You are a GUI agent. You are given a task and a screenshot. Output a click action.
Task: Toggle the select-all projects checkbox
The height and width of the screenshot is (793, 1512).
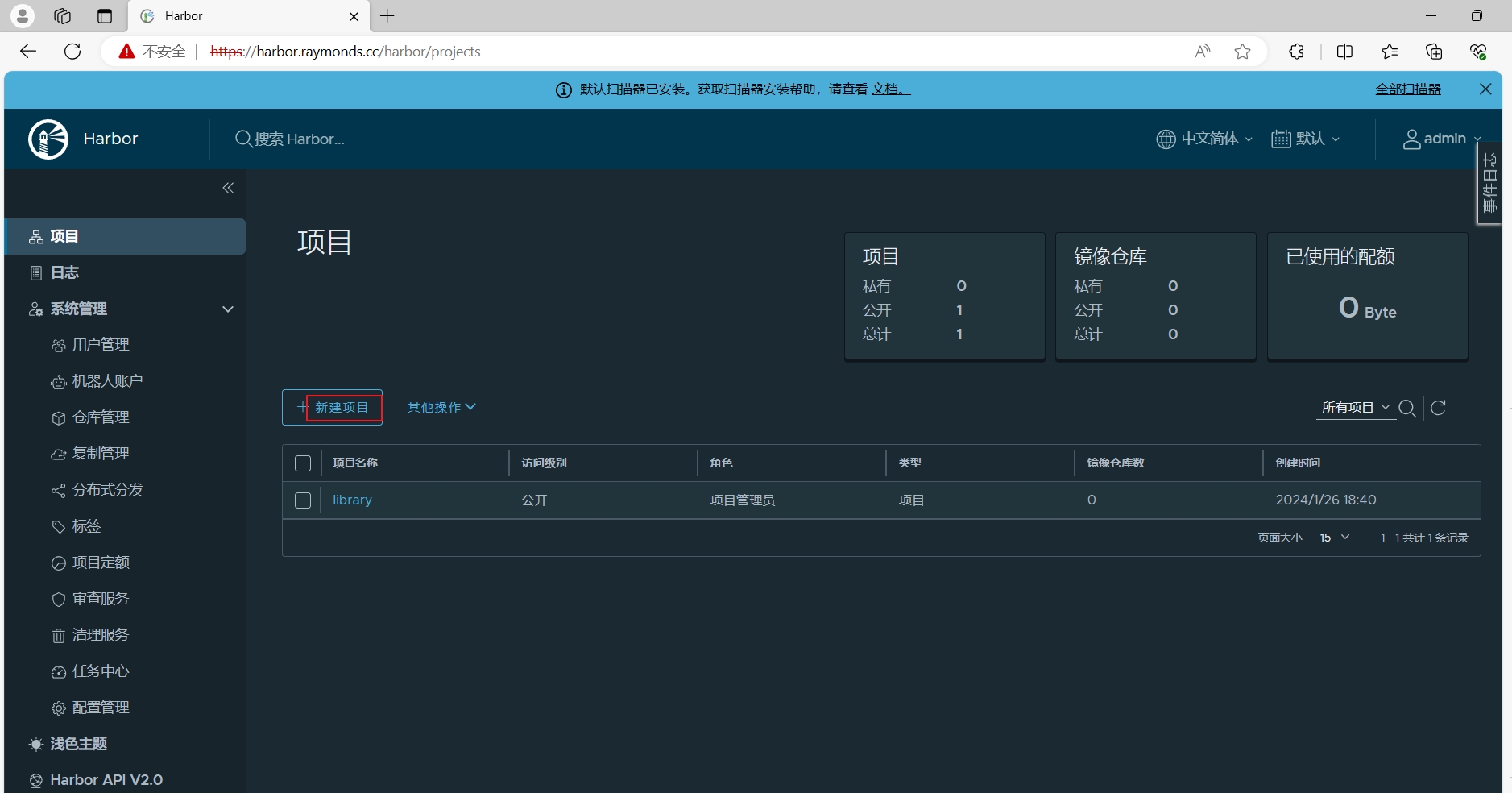pyautogui.click(x=303, y=463)
